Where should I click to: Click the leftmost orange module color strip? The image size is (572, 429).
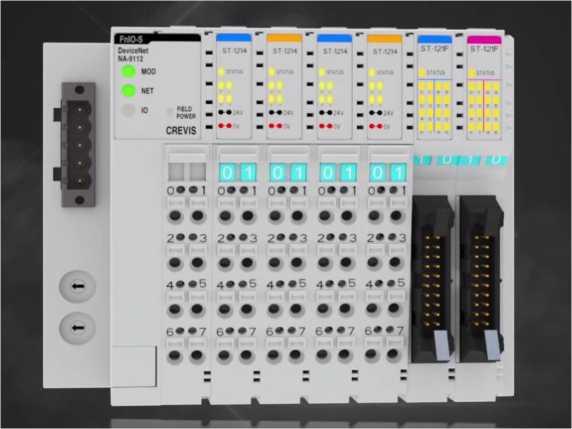pyautogui.click(x=284, y=38)
